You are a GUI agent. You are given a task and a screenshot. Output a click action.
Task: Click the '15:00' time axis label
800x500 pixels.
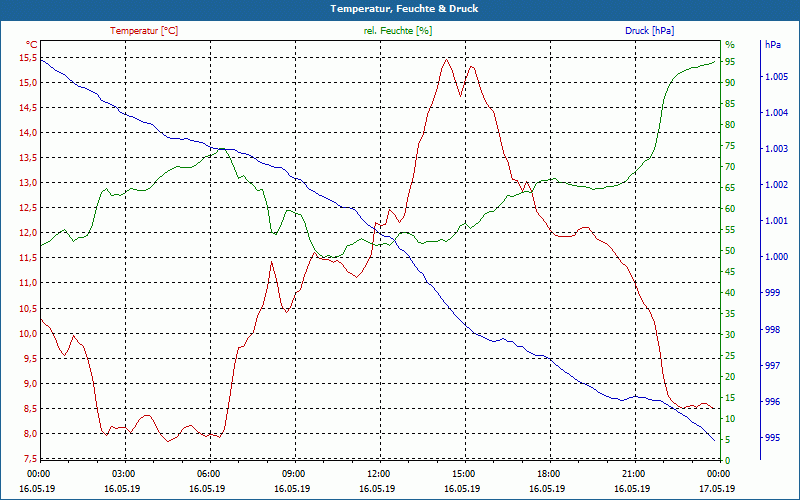[x=463, y=473]
